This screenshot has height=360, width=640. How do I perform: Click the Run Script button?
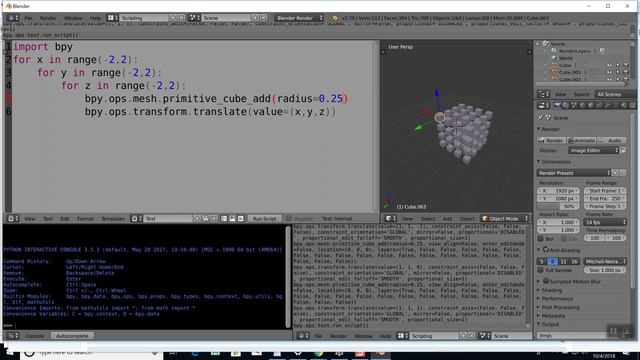(264, 219)
